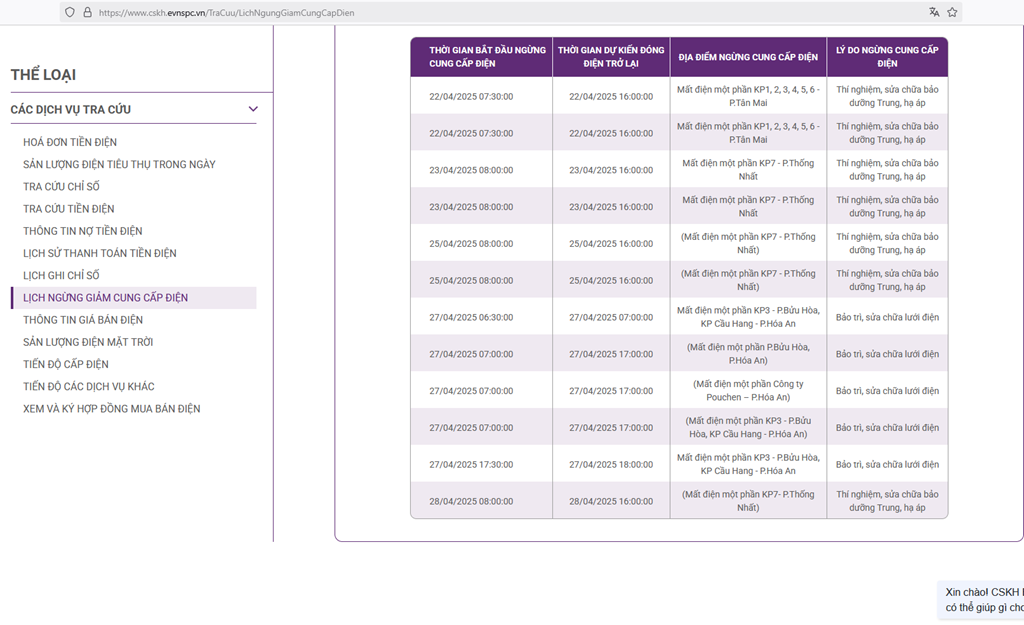Go to Tra cứu chỉ số

[61, 187]
